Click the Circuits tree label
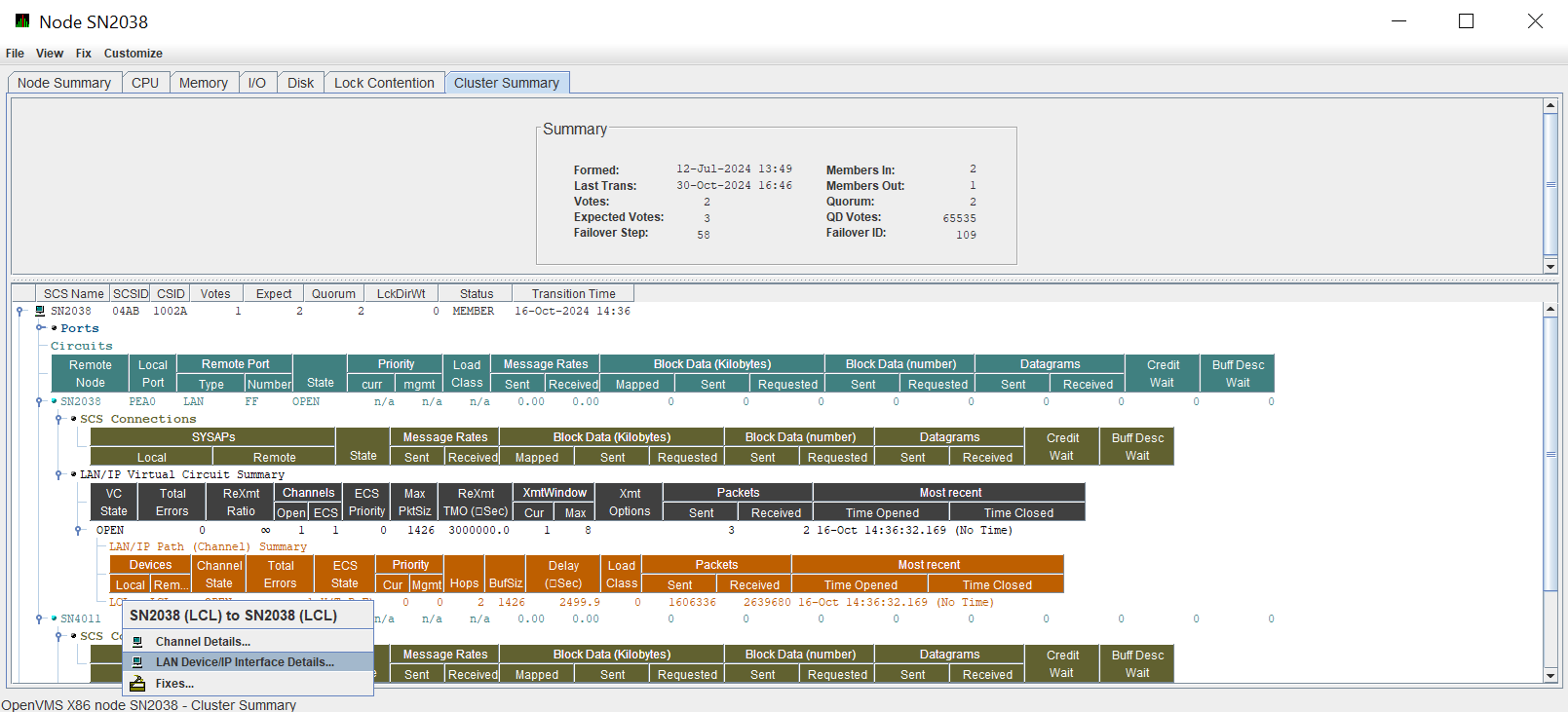 (82, 346)
